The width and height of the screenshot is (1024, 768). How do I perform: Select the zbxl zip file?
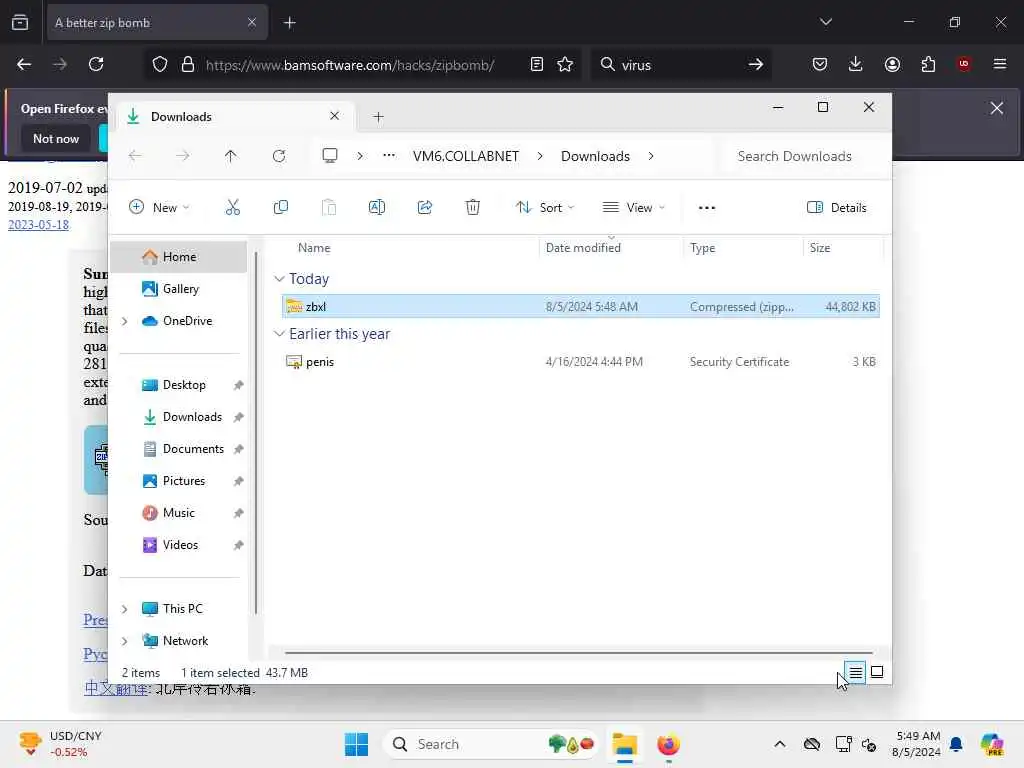tap(581, 306)
